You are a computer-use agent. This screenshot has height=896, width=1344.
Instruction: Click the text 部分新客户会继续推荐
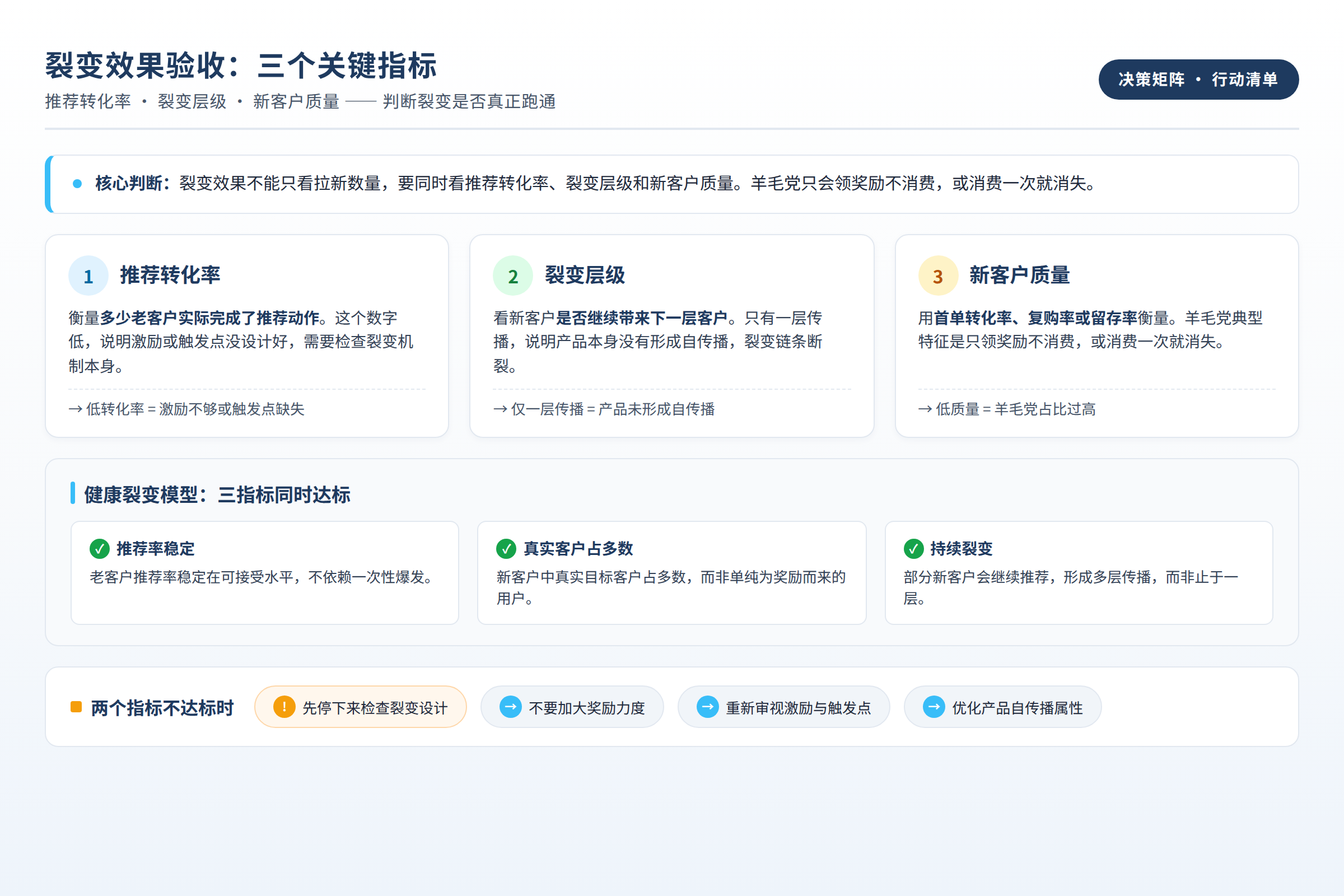coord(976,577)
